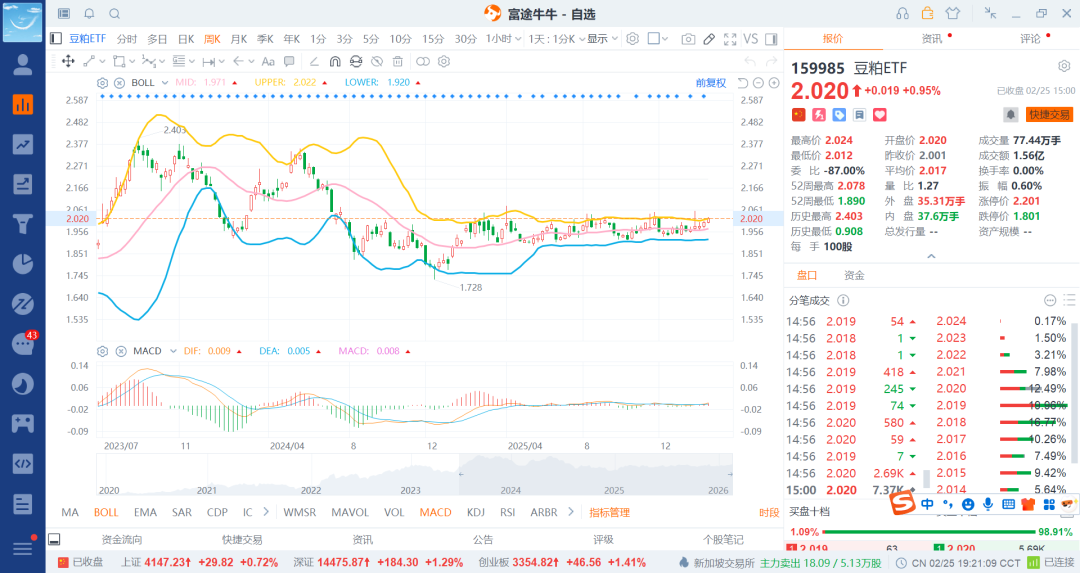This screenshot has height=573, width=1080.
Task: Toggle the right sidebar panel icon
Action: (771, 39)
